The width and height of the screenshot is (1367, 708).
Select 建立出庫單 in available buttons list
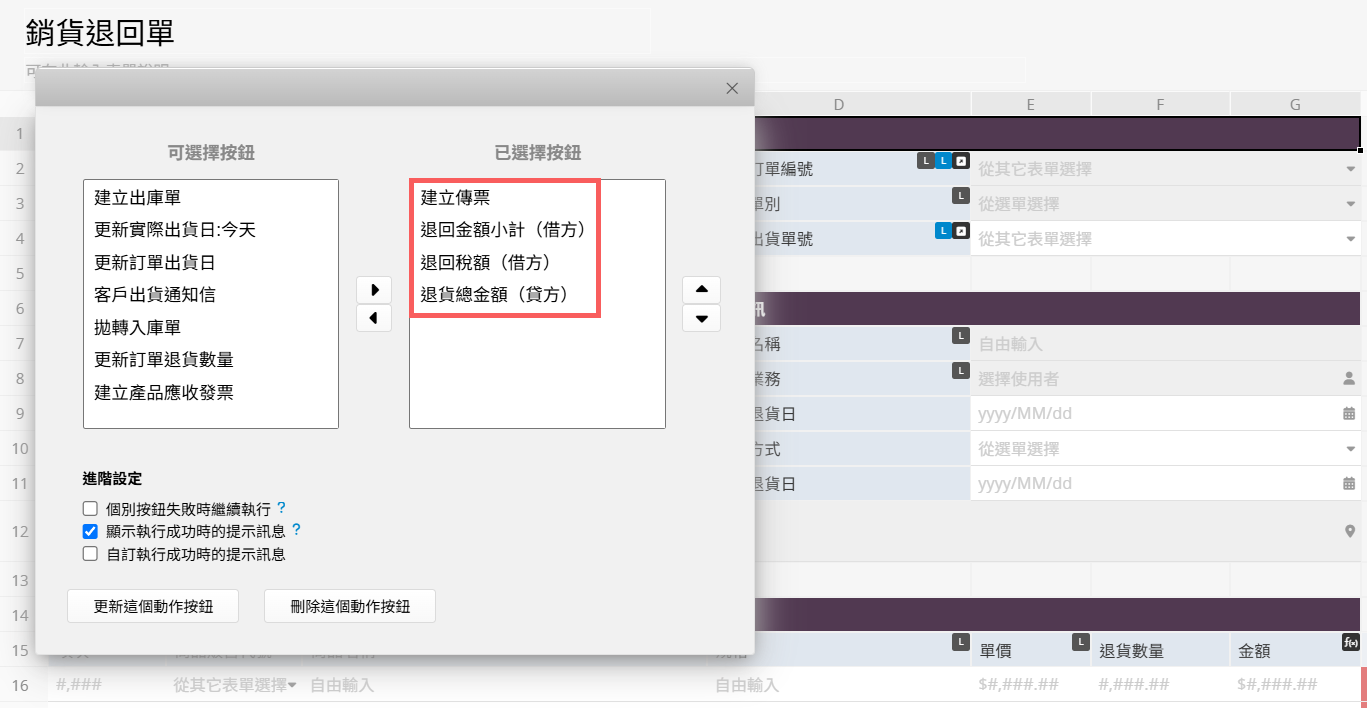(x=211, y=198)
